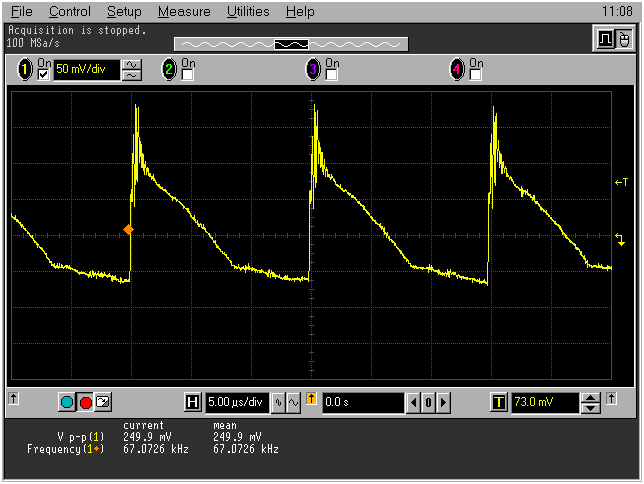Click the 5.00 µs/div timebase field

click(237, 402)
